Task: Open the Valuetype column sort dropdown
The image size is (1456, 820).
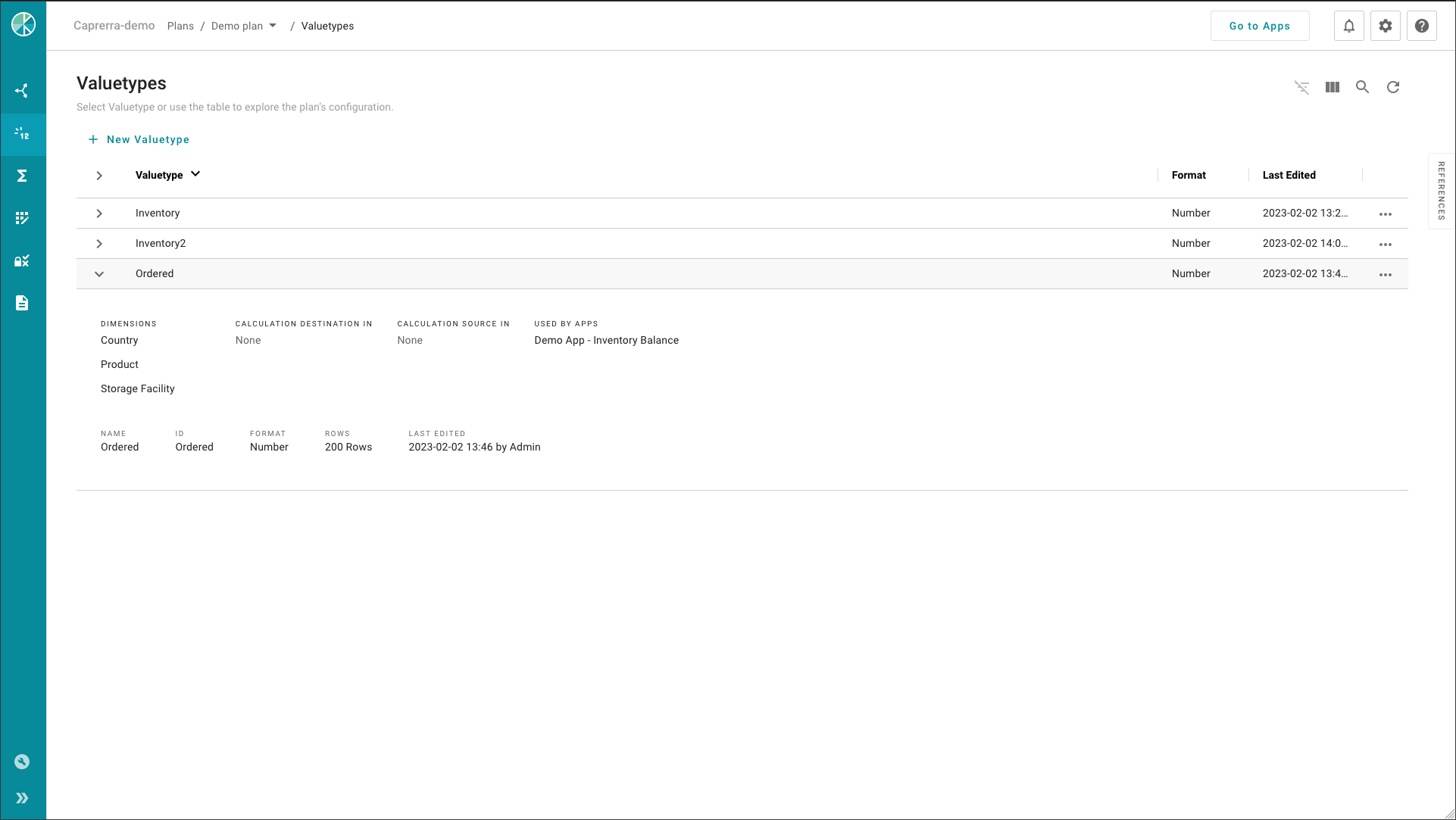Action: (x=195, y=174)
